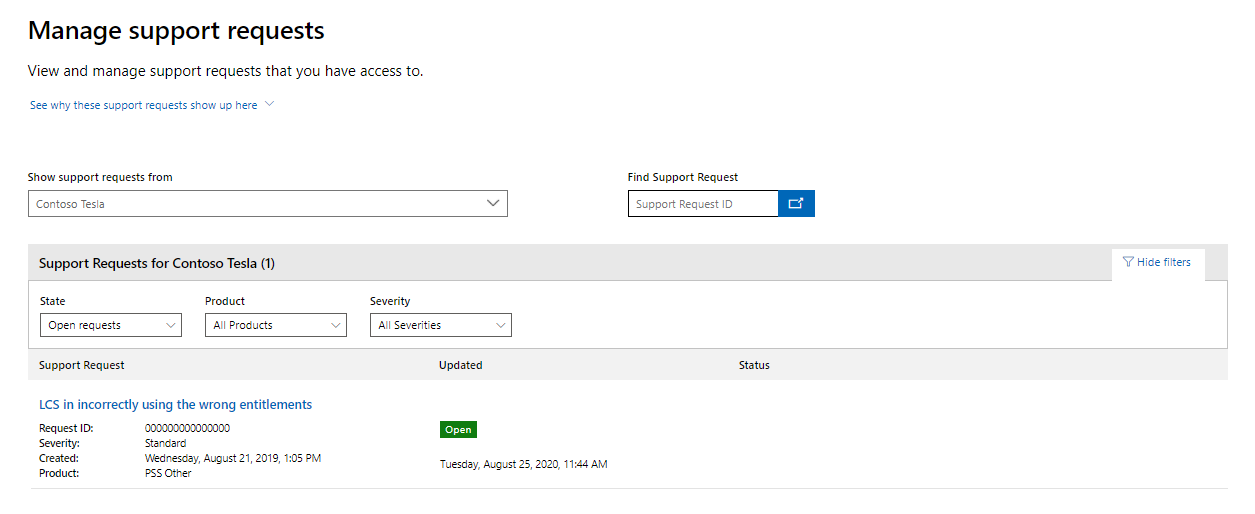Click the Status column header
1255x514 pixels.
point(754,365)
